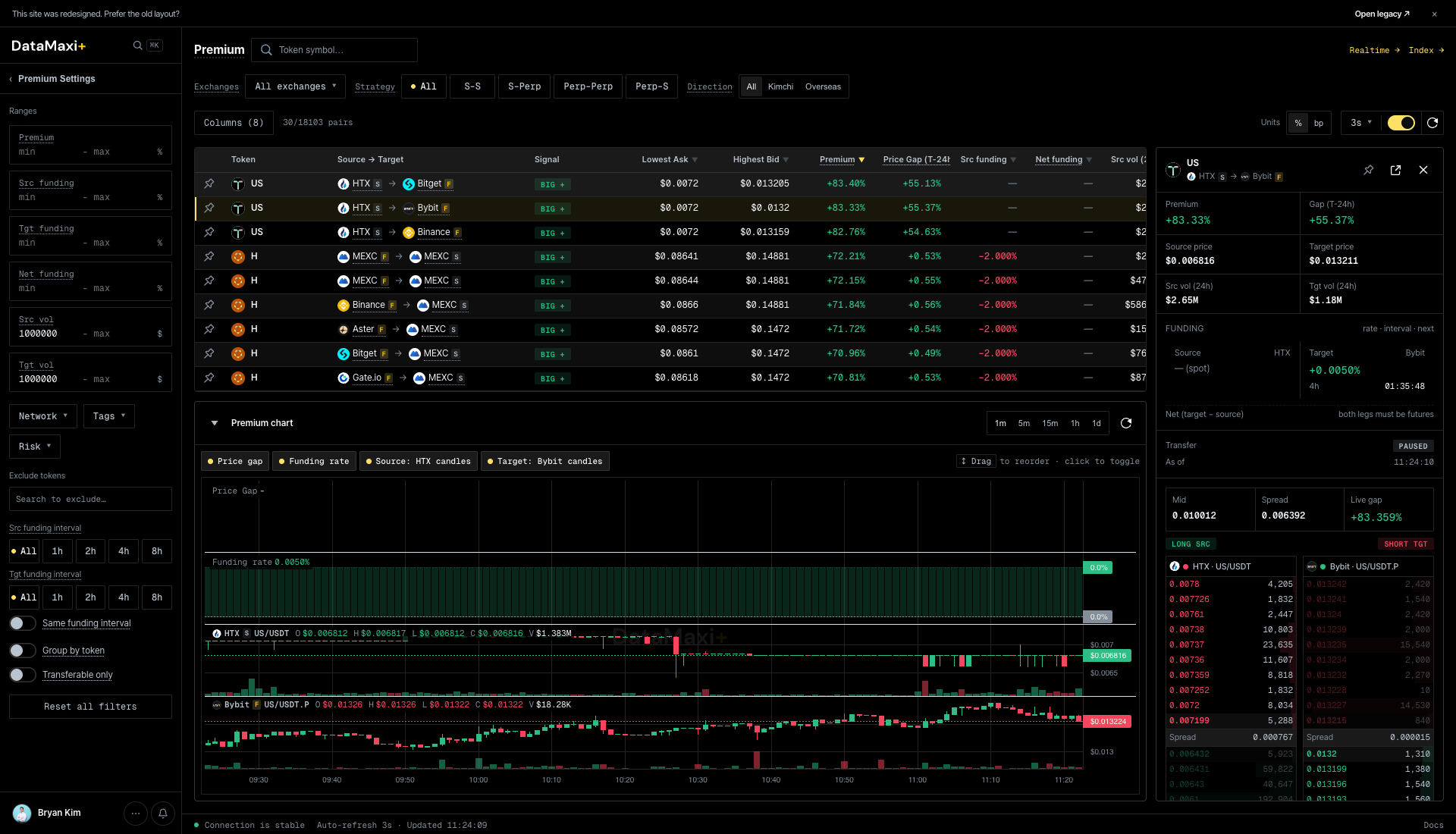Open detail panel in new window
This screenshot has height=834, width=1456.
pyautogui.click(x=1395, y=170)
